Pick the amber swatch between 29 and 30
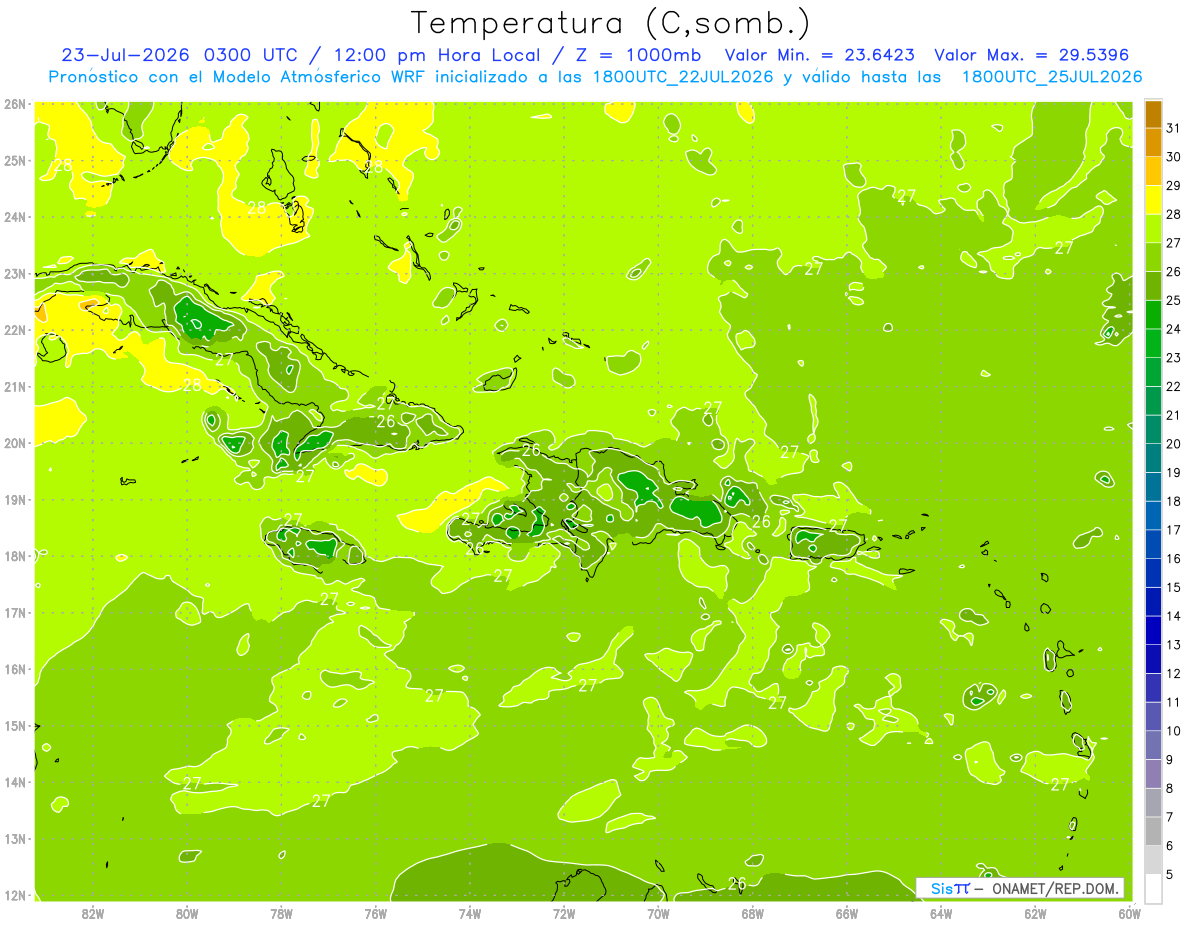Image resolution: width=1200 pixels, height=927 pixels. (x=1153, y=172)
